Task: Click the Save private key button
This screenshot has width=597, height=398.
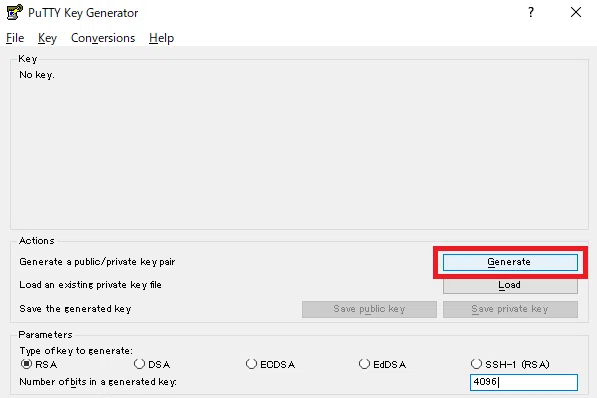Action: [x=510, y=309]
